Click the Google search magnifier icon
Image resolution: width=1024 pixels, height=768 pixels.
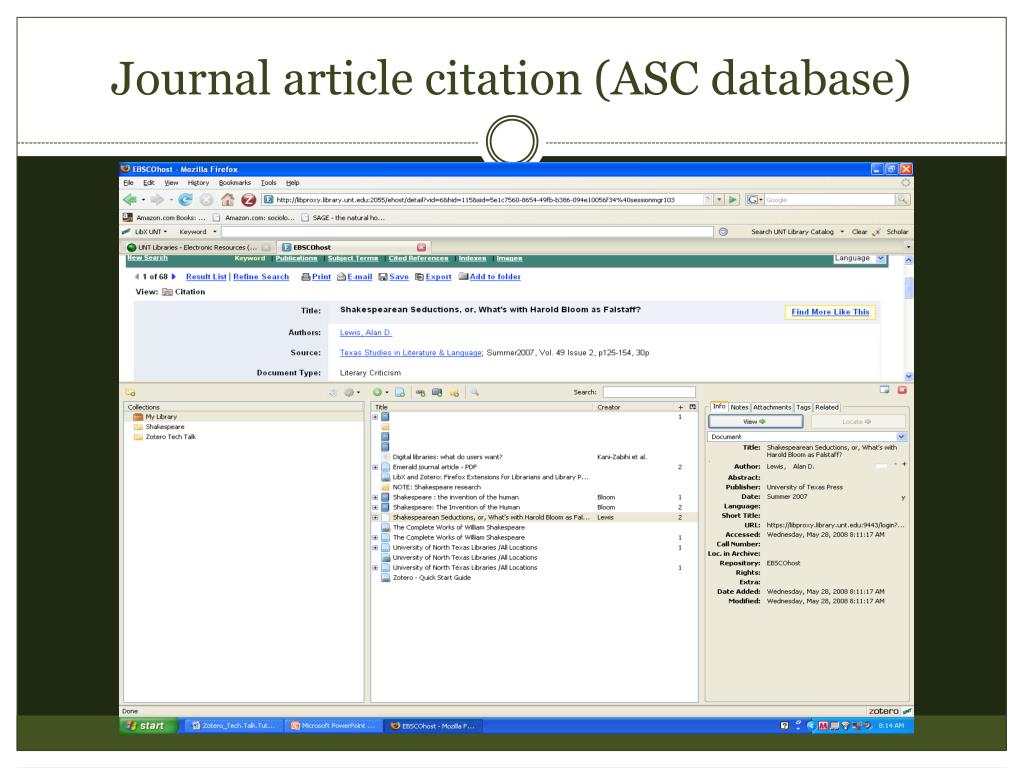pos(902,199)
